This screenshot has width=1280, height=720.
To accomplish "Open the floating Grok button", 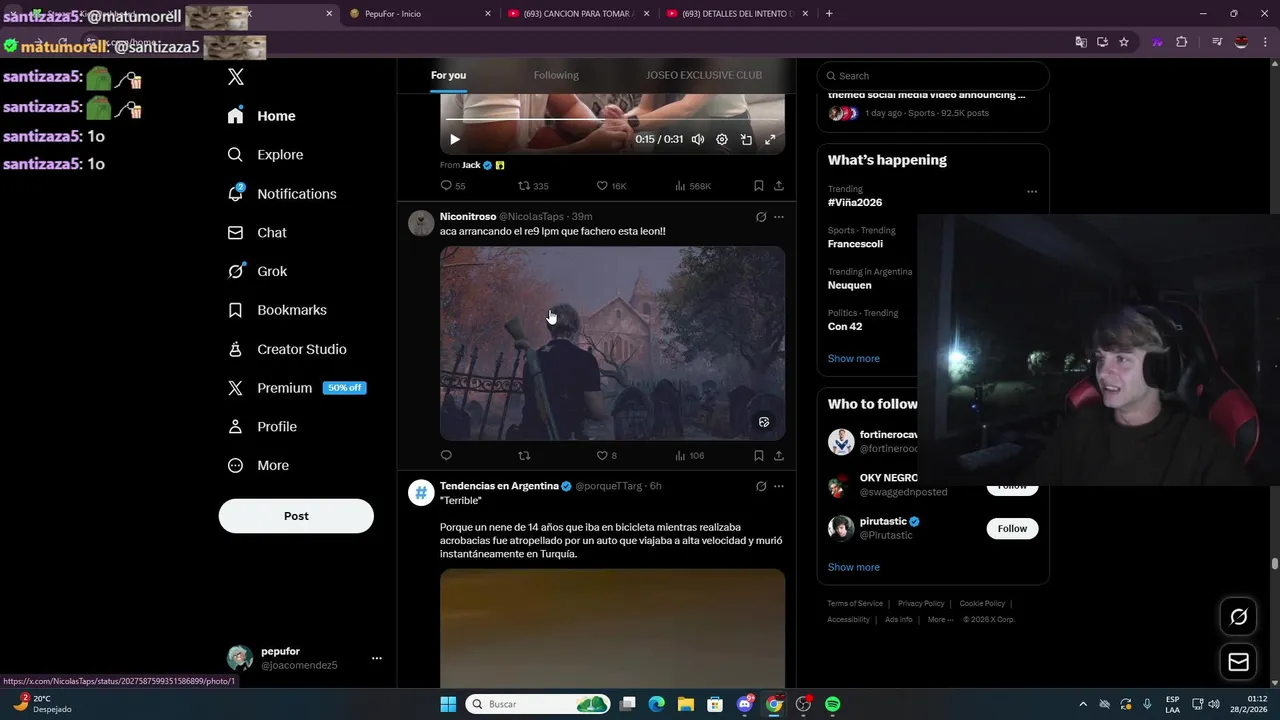I will pos(1238,617).
